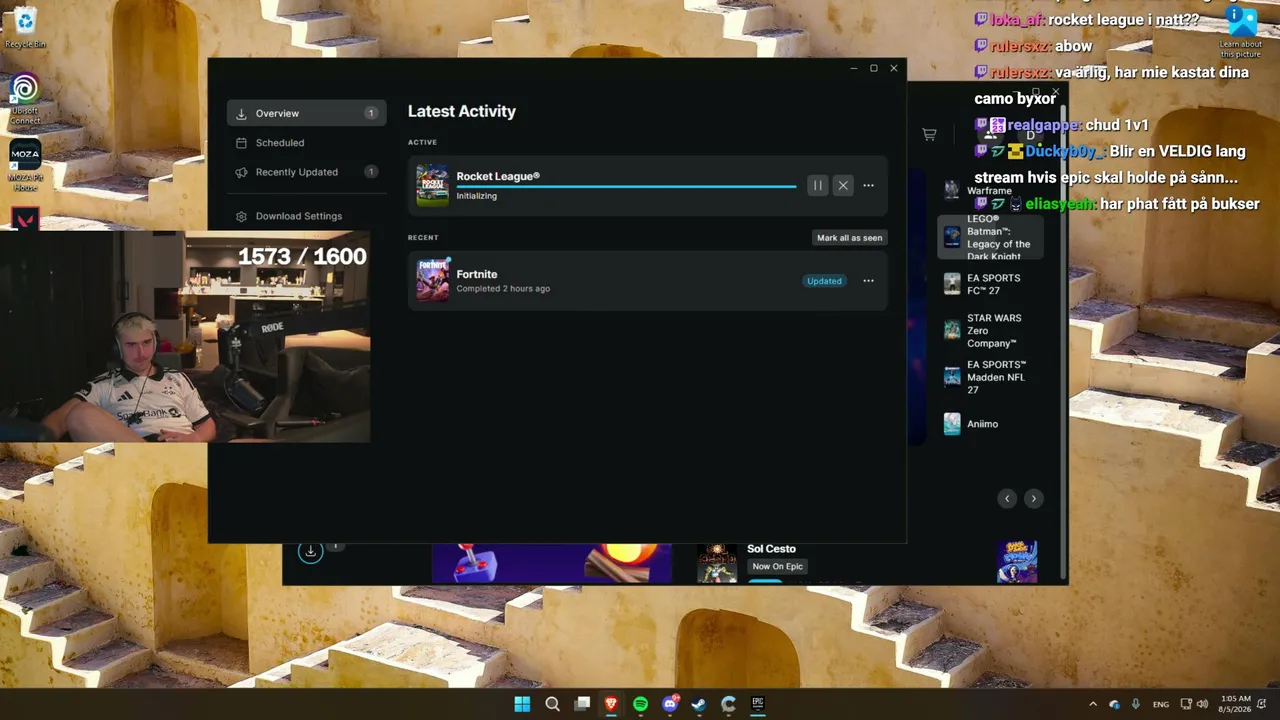Pause the Rocket League download

(x=818, y=185)
